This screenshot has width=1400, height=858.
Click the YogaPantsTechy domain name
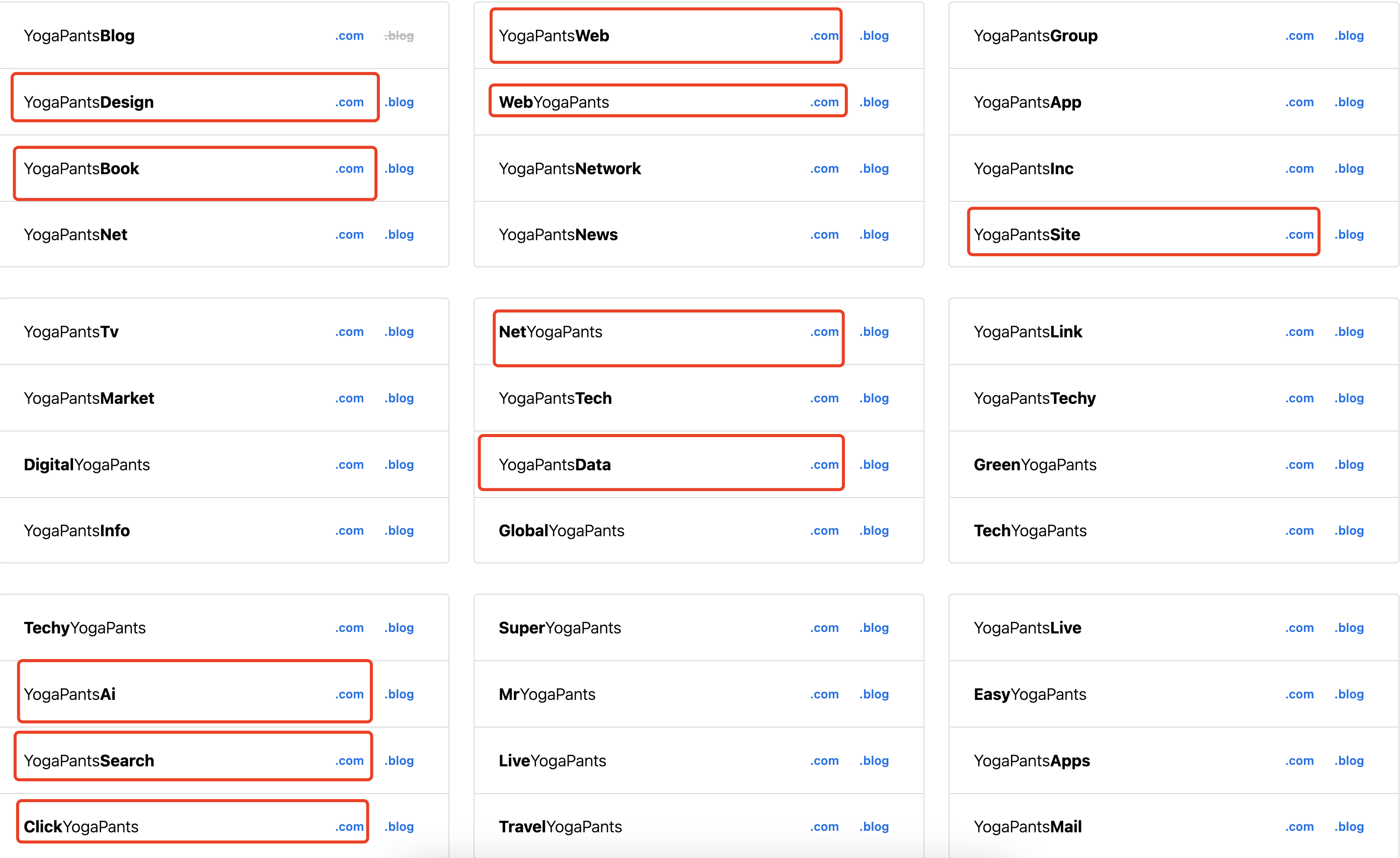click(x=1034, y=398)
